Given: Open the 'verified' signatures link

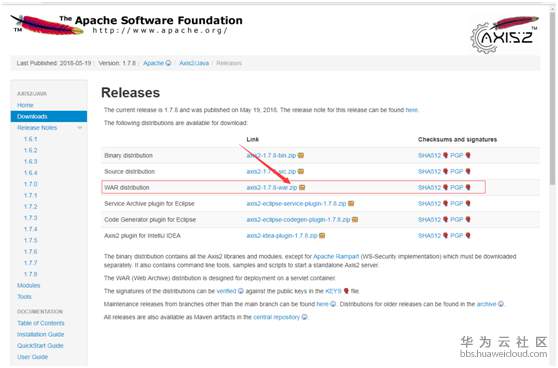Looking at the screenshot, I should [x=227, y=291].
